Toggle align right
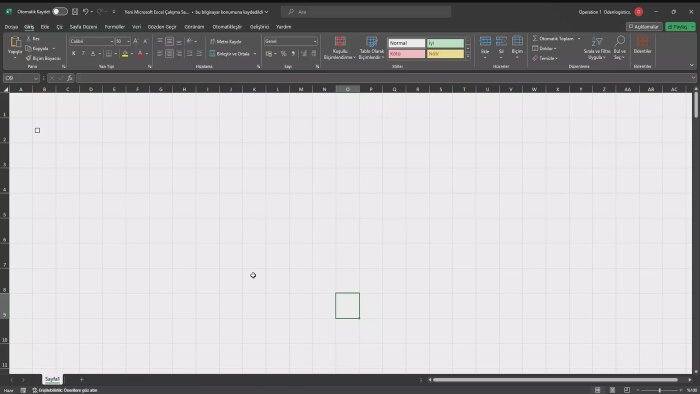Viewport: 700px width, 394px height. (x=179, y=54)
